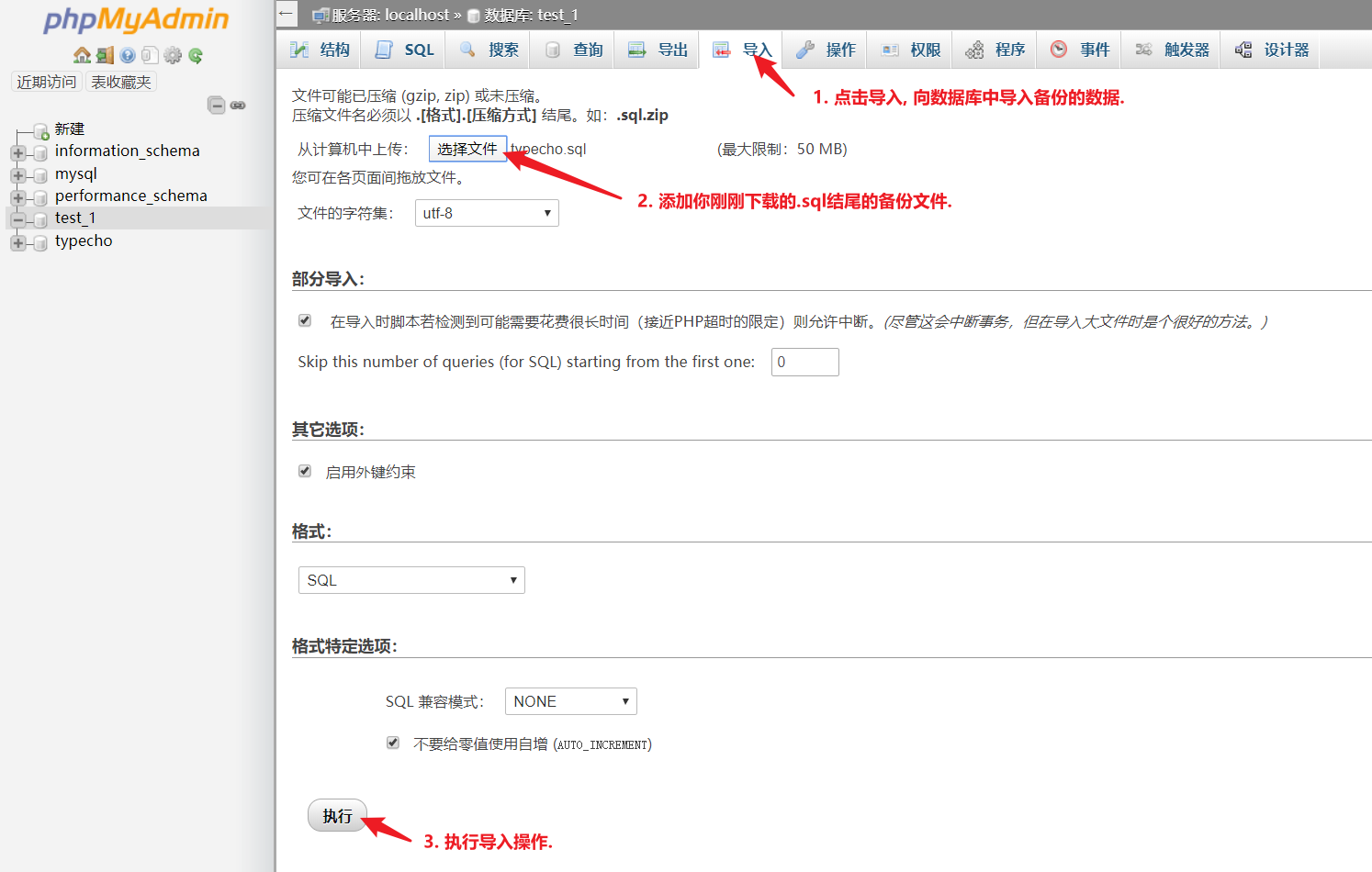Click the left arrow panel toggle icon
The image size is (1372, 872).
click(287, 14)
